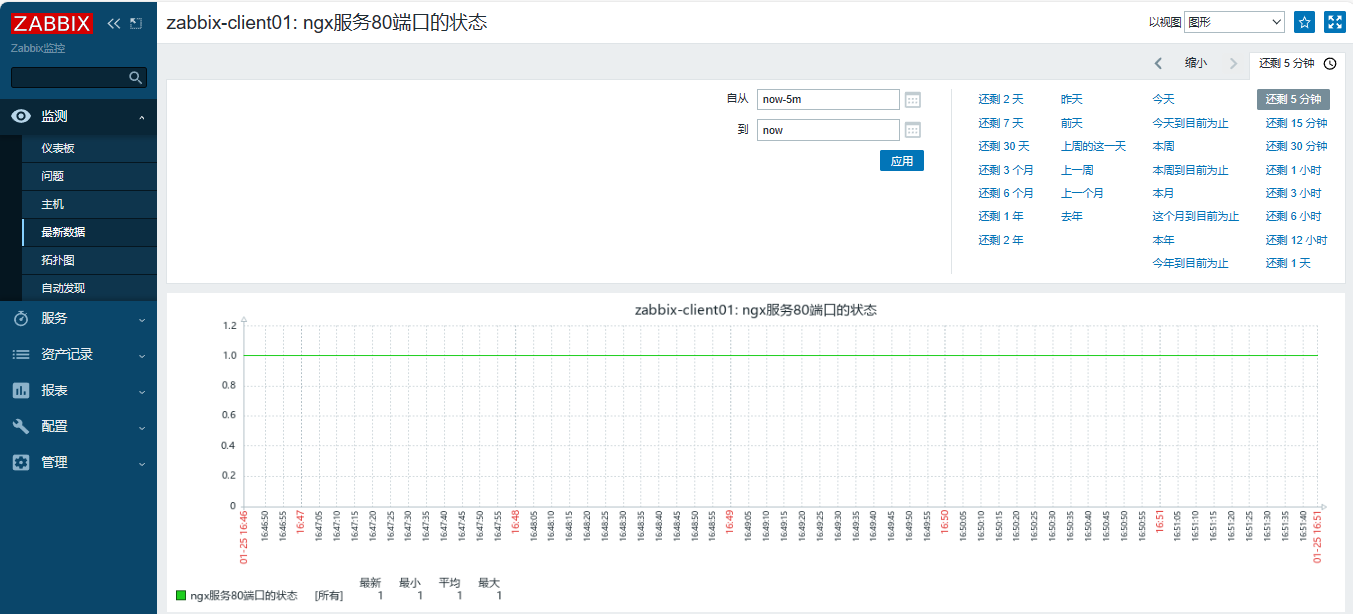Open 最新数据 in sidebar menu
This screenshot has height=614, width=1353.
point(63,232)
